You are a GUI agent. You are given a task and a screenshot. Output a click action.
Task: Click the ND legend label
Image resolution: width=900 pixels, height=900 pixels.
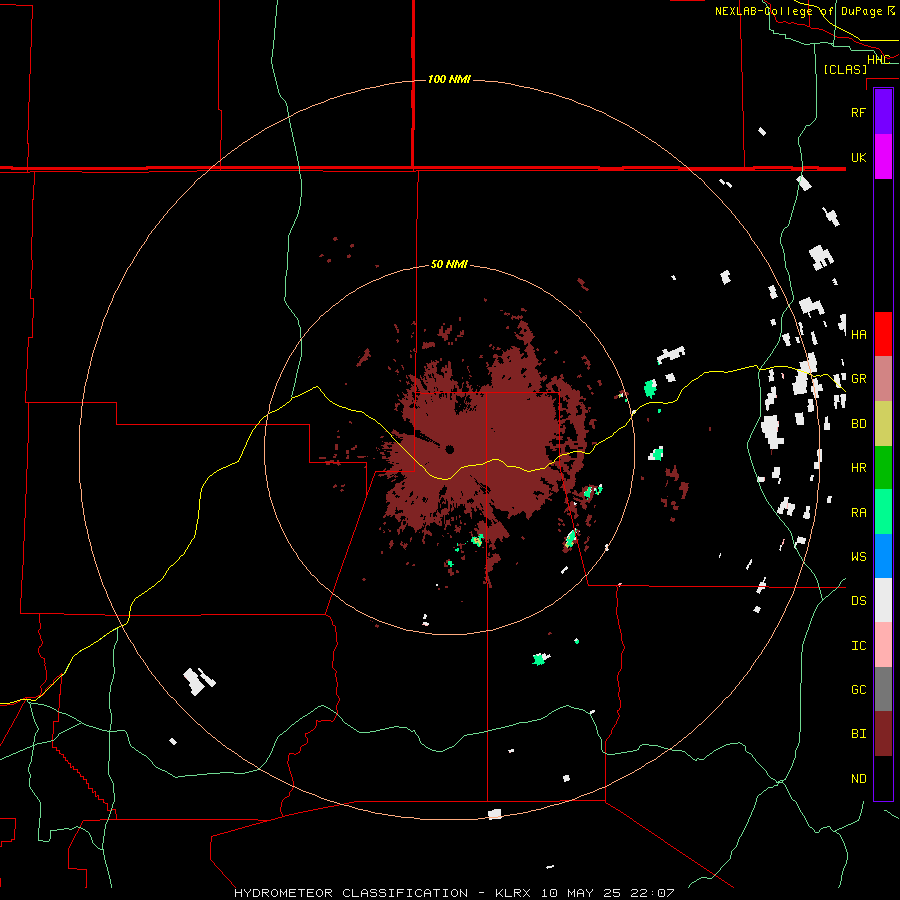point(858,779)
